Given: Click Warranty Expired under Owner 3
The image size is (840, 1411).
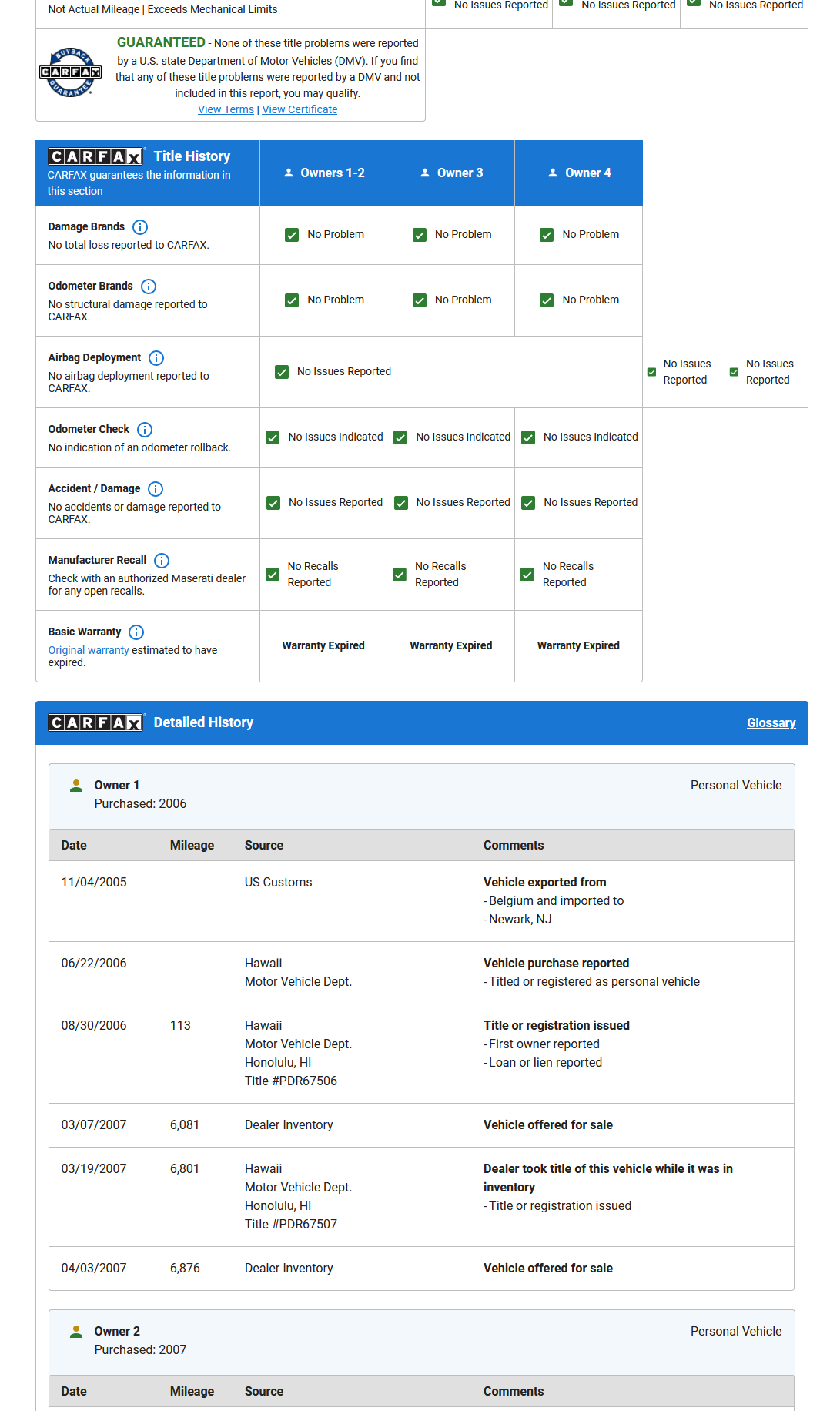Looking at the screenshot, I should click(450, 645).
